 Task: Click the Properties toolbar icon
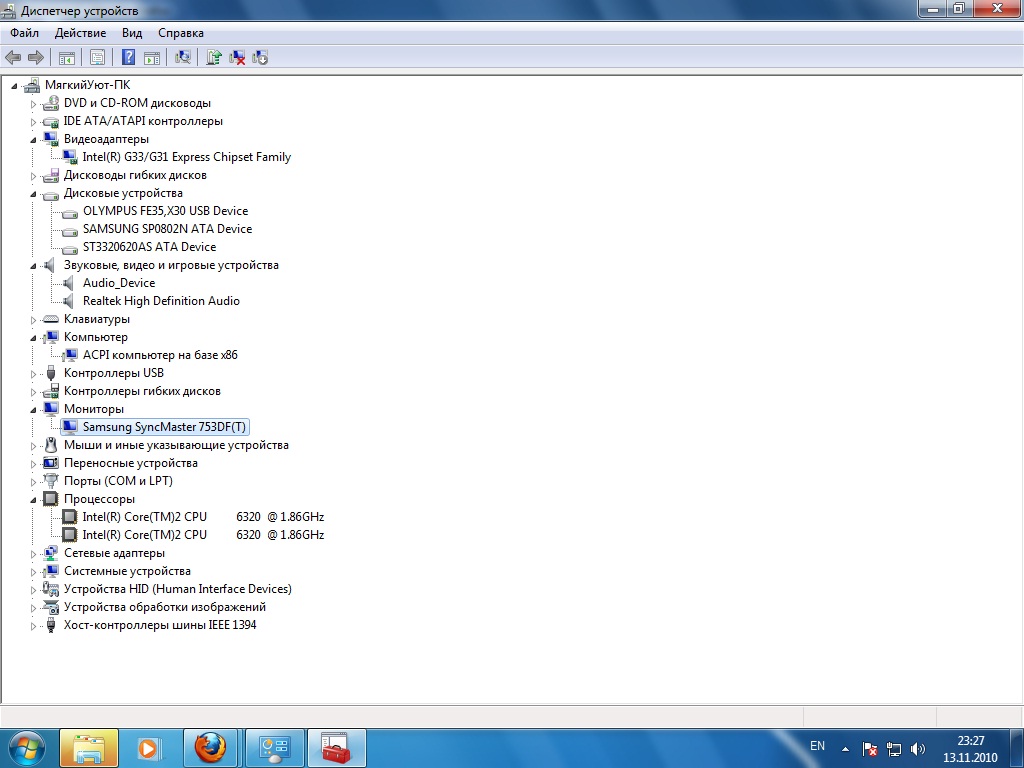(x=97, y=57)
